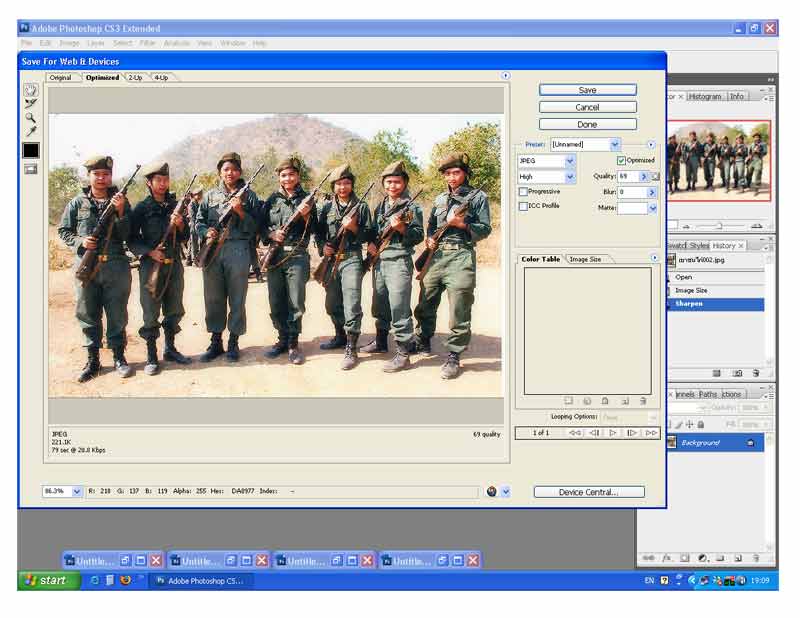The image size is (800, 618).
Task: Open the JPEG file format dropdown
Action: point(570,161)
